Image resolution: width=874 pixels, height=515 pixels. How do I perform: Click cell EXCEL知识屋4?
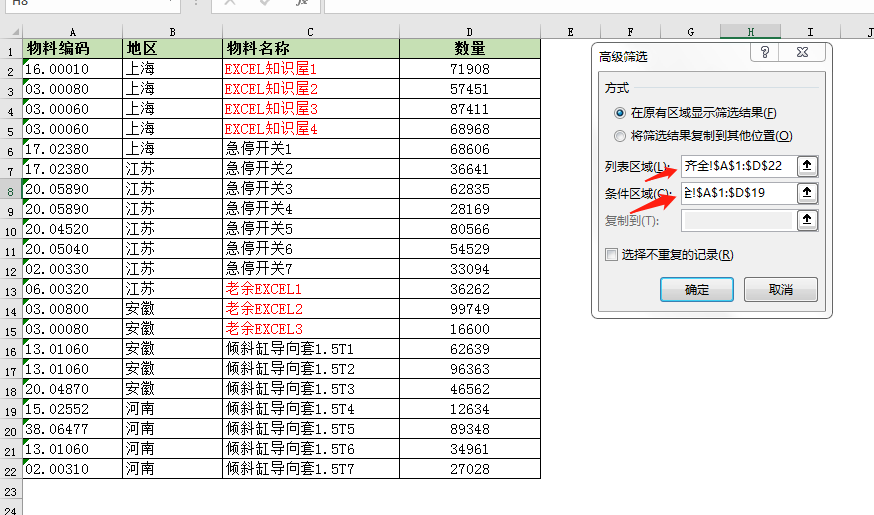click(310, 129)
